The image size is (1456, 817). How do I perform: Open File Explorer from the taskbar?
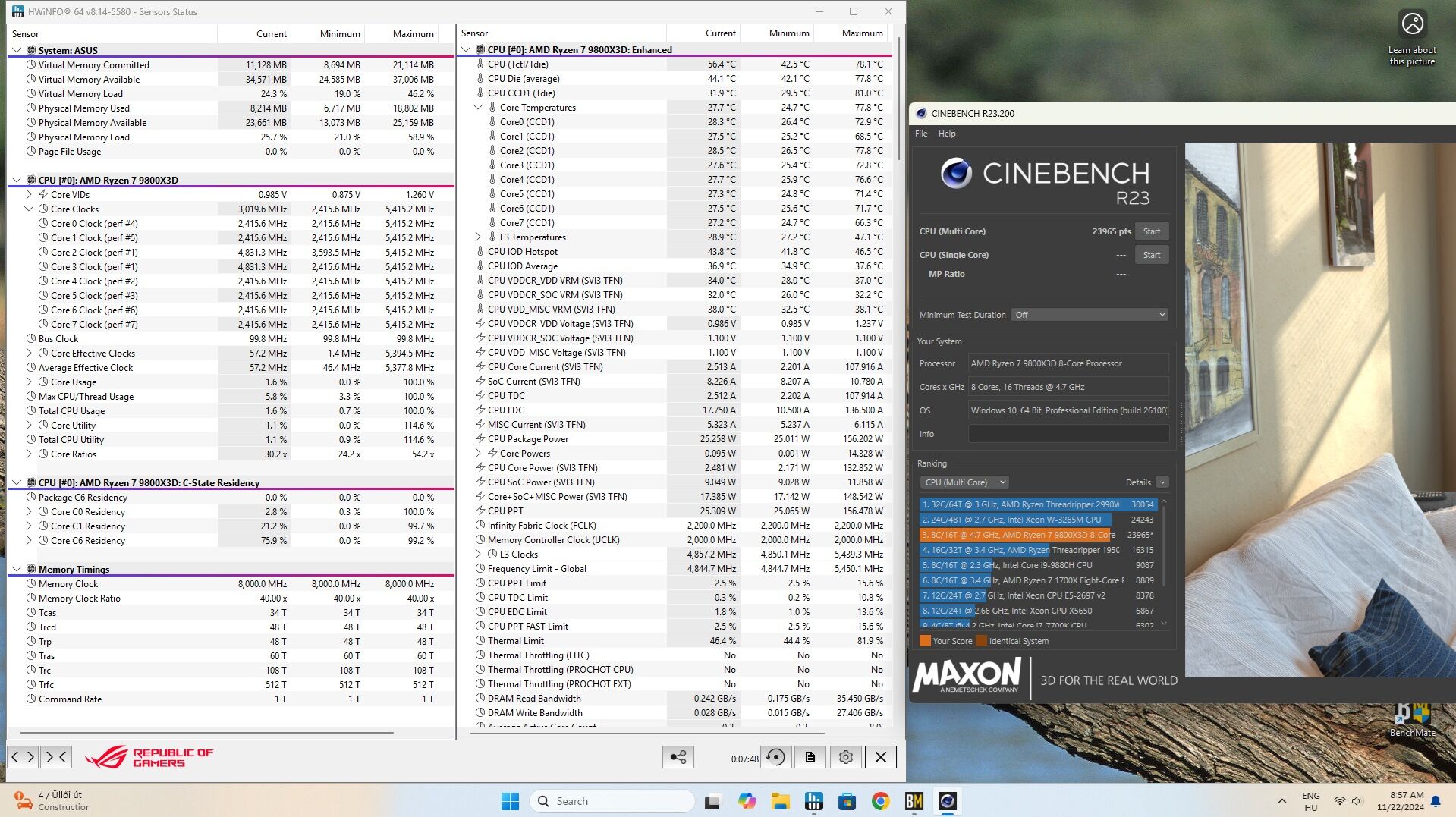(780, 801)
